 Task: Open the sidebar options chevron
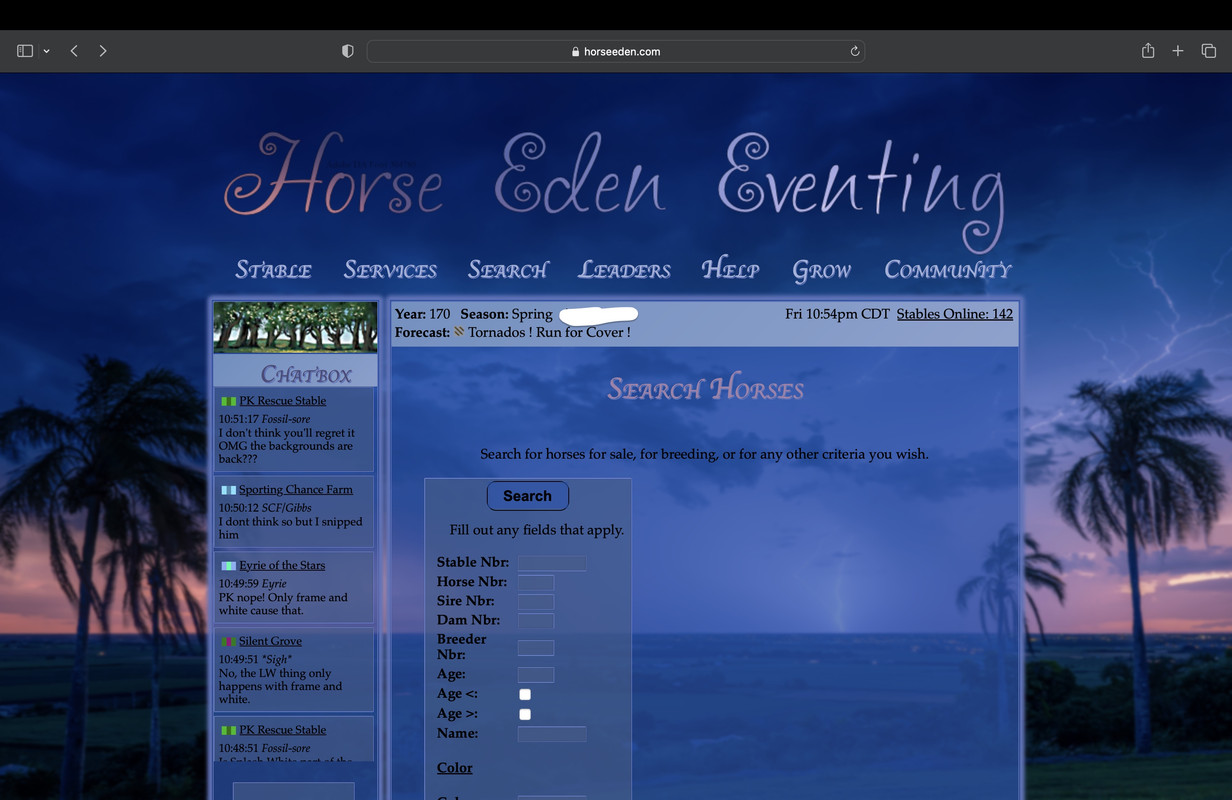(x=46, y=51)
